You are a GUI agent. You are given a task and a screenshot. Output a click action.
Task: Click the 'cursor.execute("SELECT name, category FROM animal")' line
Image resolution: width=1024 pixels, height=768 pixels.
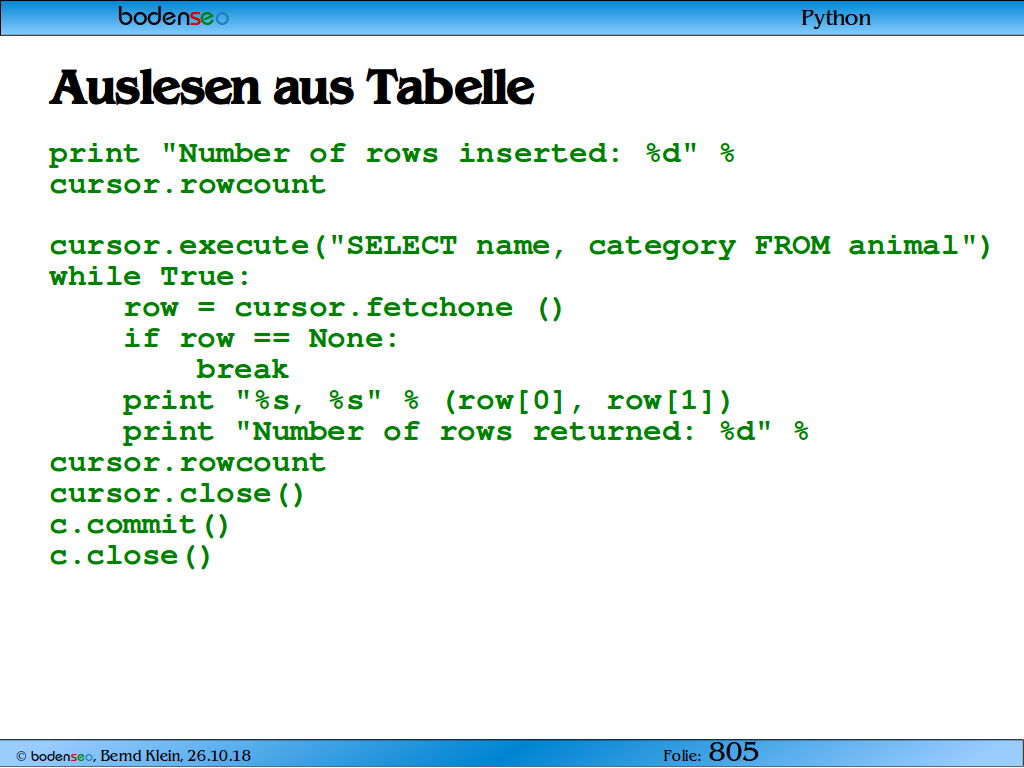click(520, 246)
